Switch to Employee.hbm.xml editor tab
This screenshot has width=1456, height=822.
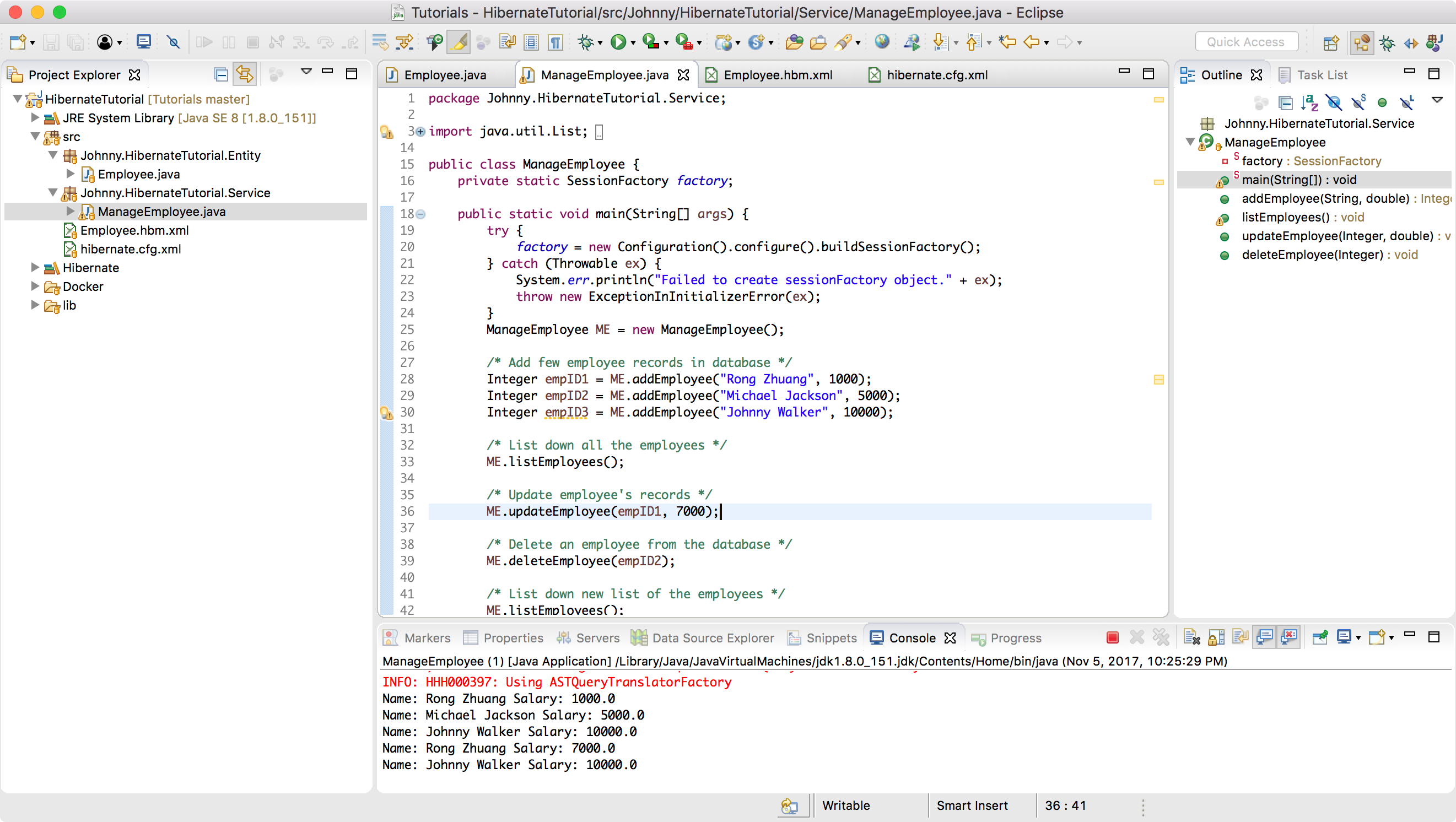pyautogui.click(x=778, y=74)
